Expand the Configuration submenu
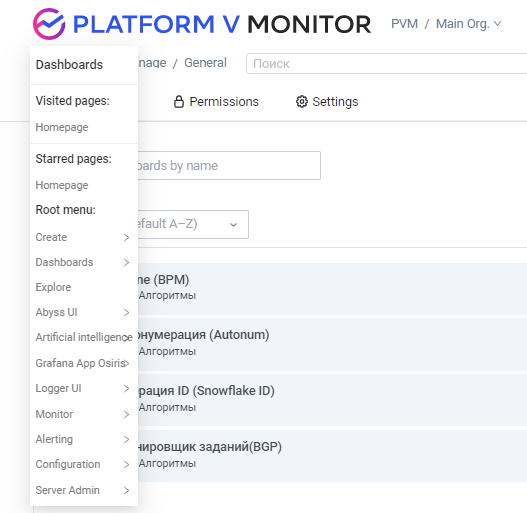527x513 pixels. [x=84, y=464]
